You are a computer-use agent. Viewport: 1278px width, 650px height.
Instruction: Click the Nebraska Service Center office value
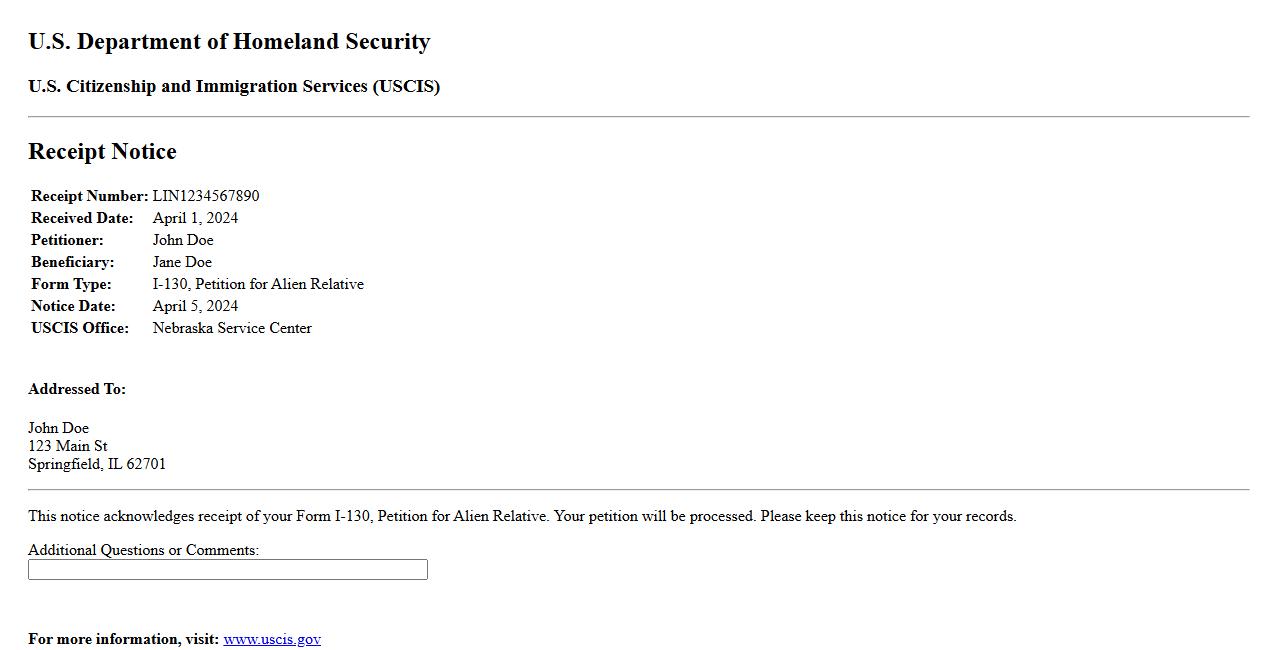[232, 328]
